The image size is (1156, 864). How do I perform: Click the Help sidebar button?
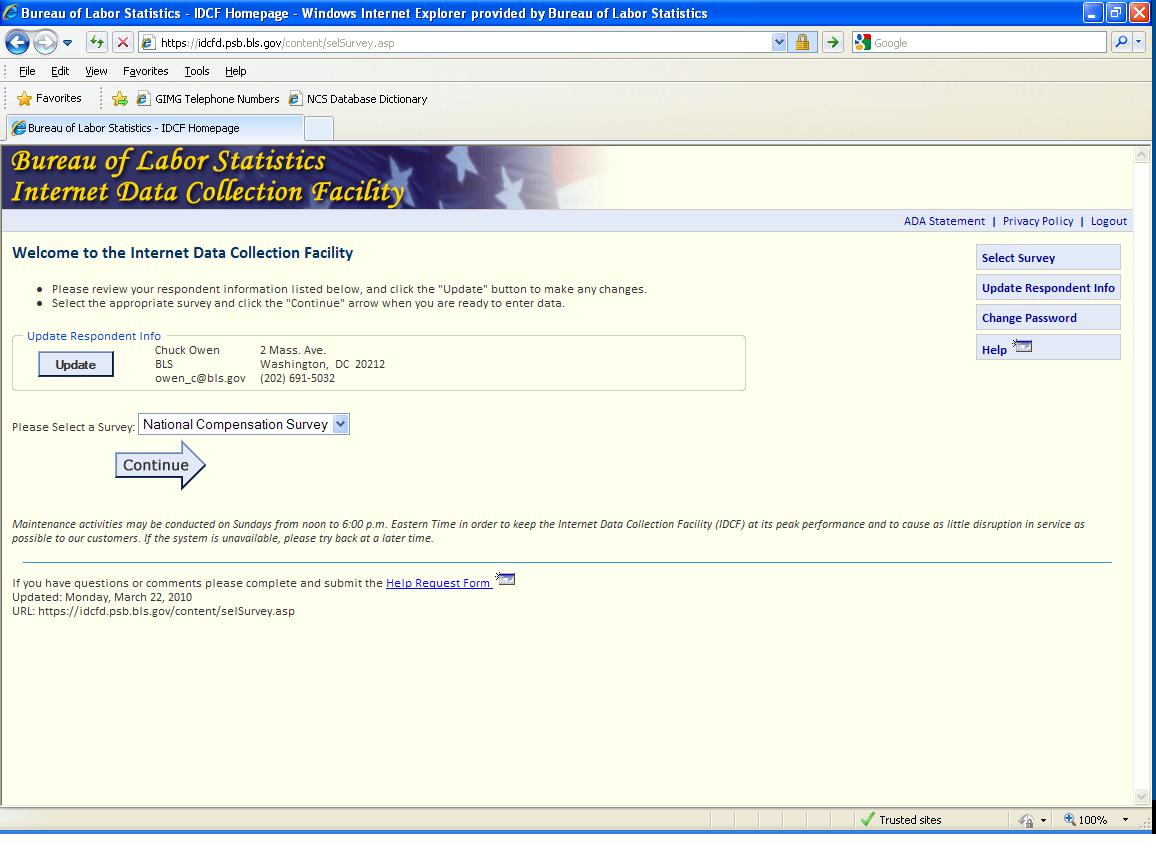click(1048, 348)
